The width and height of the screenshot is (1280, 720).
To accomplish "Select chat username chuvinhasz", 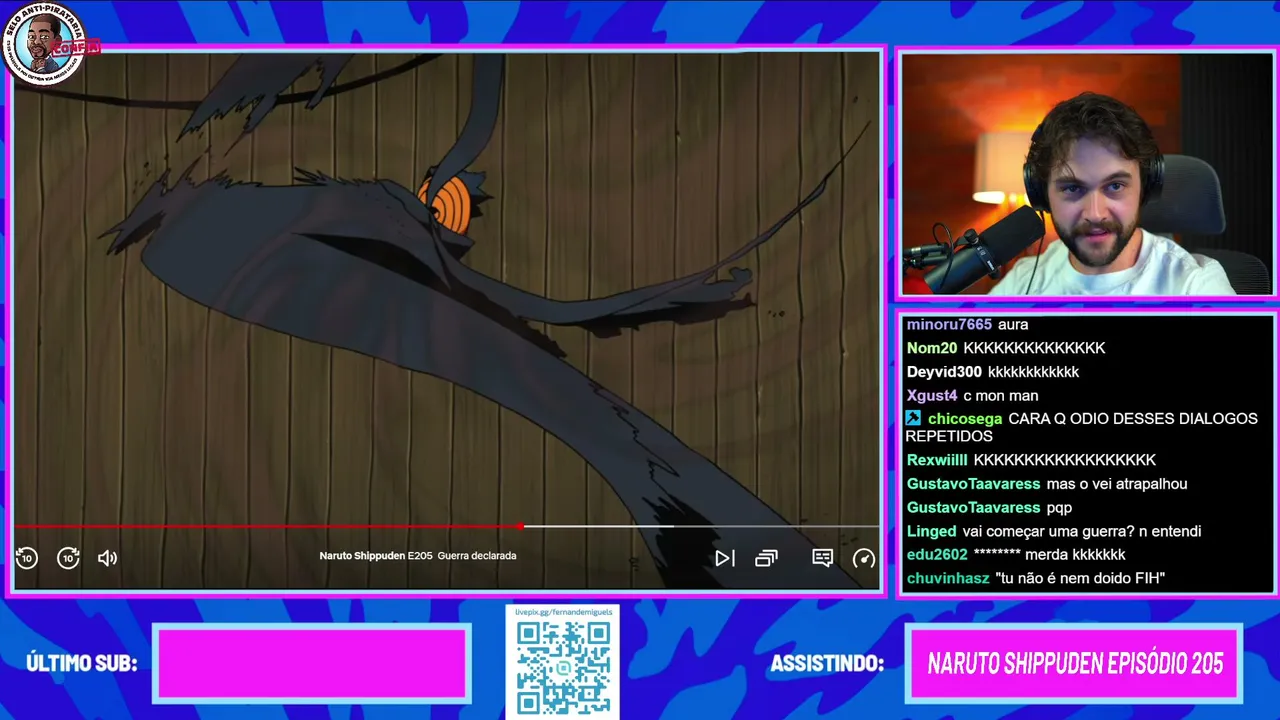I will [x=948, y=578].
